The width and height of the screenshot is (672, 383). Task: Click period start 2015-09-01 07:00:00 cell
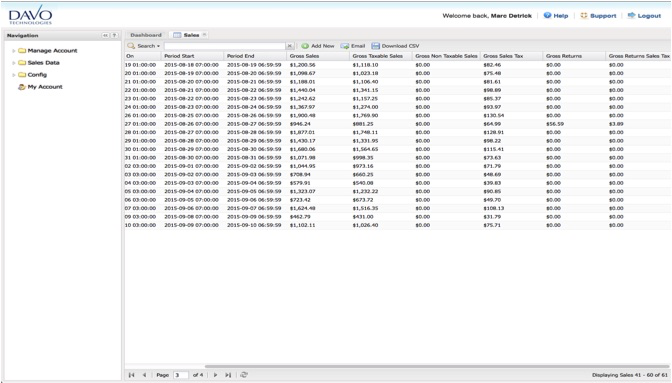click(191, 166)
